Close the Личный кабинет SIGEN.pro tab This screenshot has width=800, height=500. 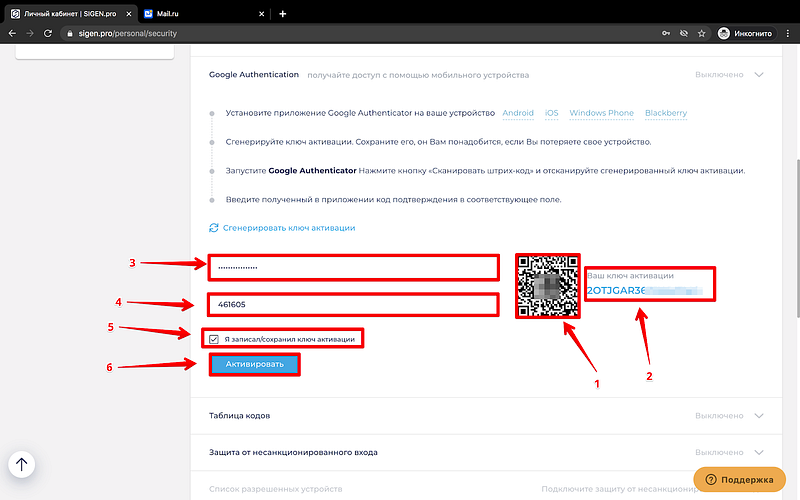(129, 14)
